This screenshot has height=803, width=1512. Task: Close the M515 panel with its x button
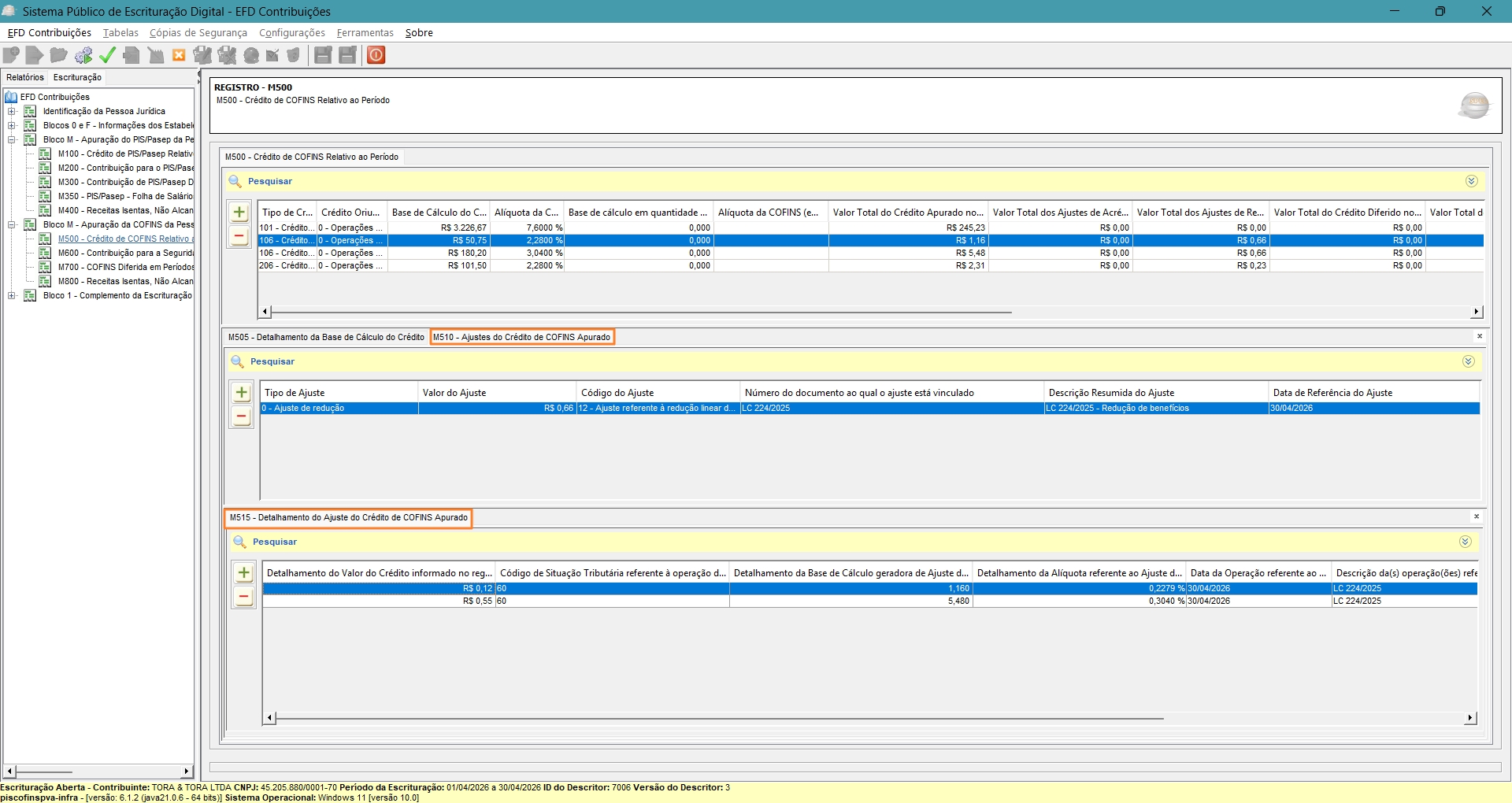[1477, 516]
